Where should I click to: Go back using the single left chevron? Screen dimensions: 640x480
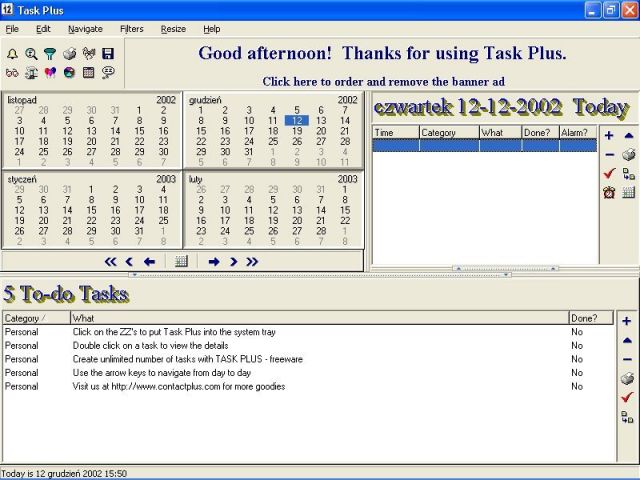coord(129,262)
